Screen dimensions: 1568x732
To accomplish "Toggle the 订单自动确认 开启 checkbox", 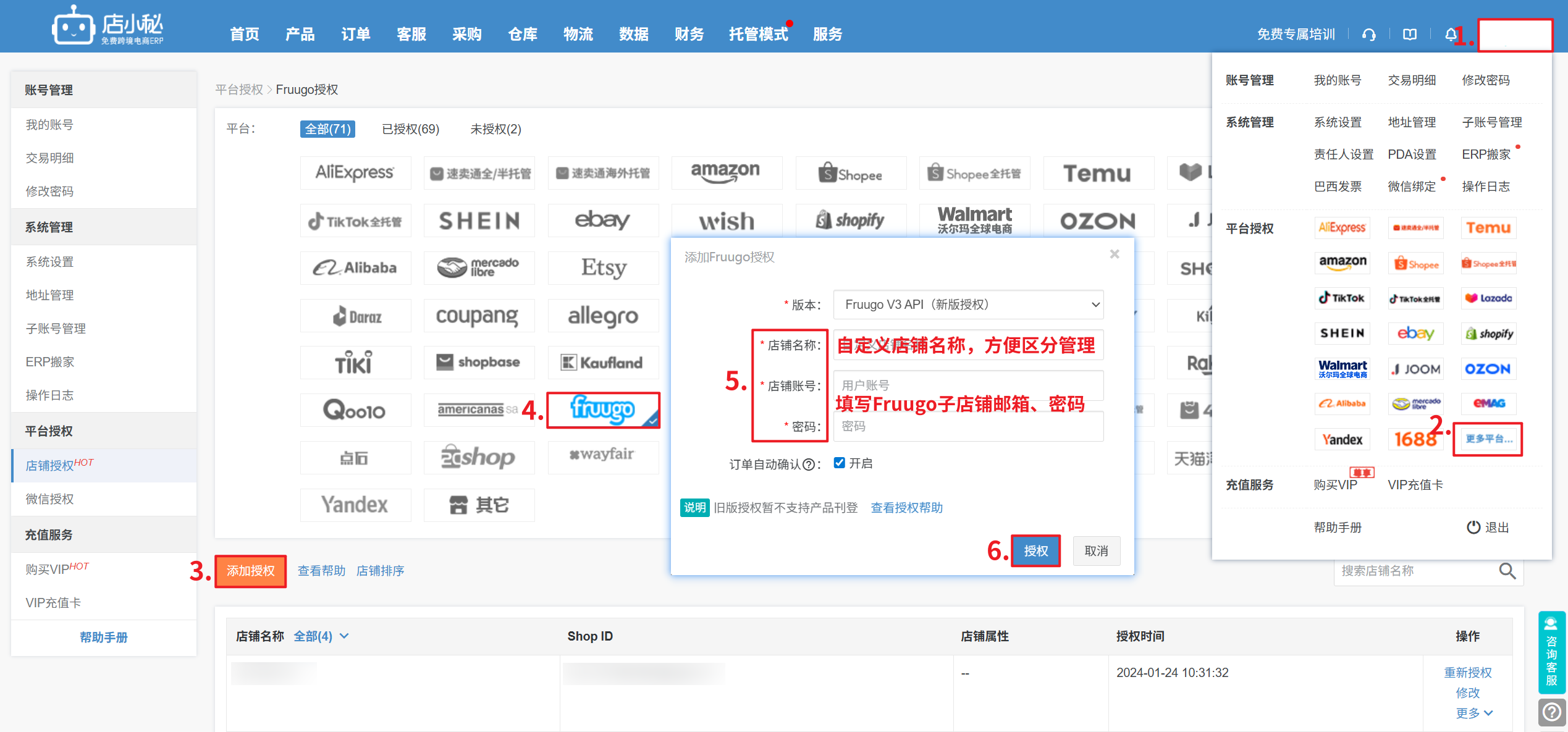I will tap(839, 463).
